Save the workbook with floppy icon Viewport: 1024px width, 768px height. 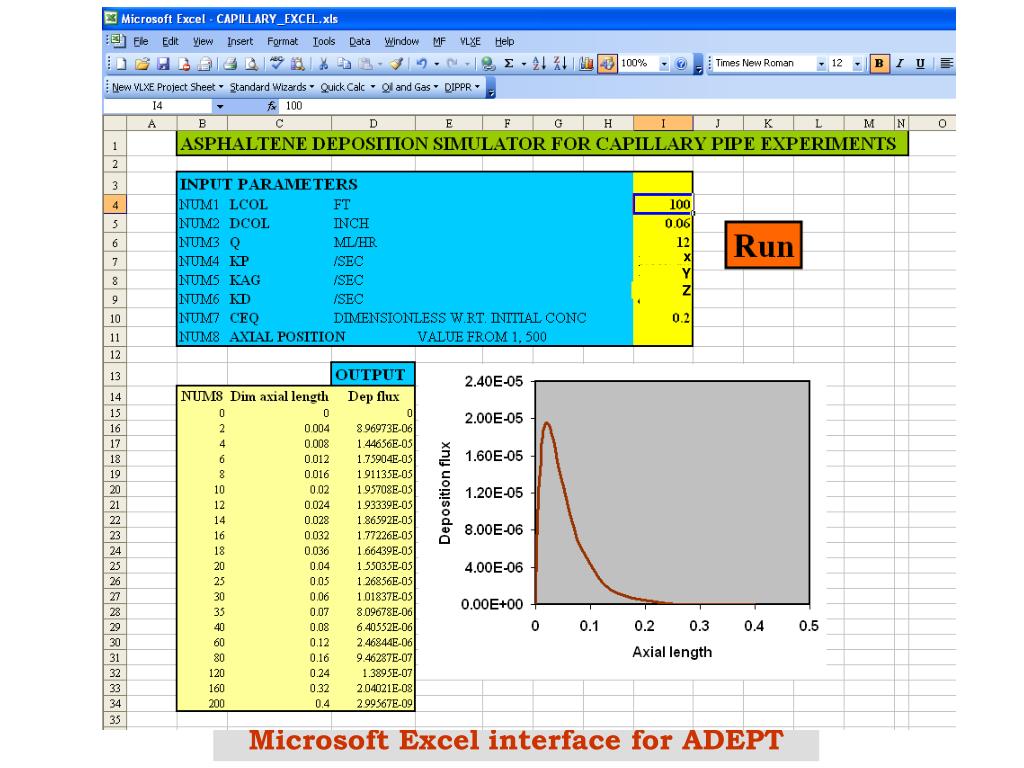[x=163, y=63]
